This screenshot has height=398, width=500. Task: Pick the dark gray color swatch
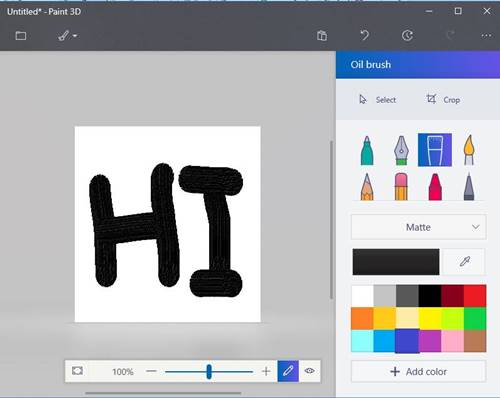tap(407, 296)
